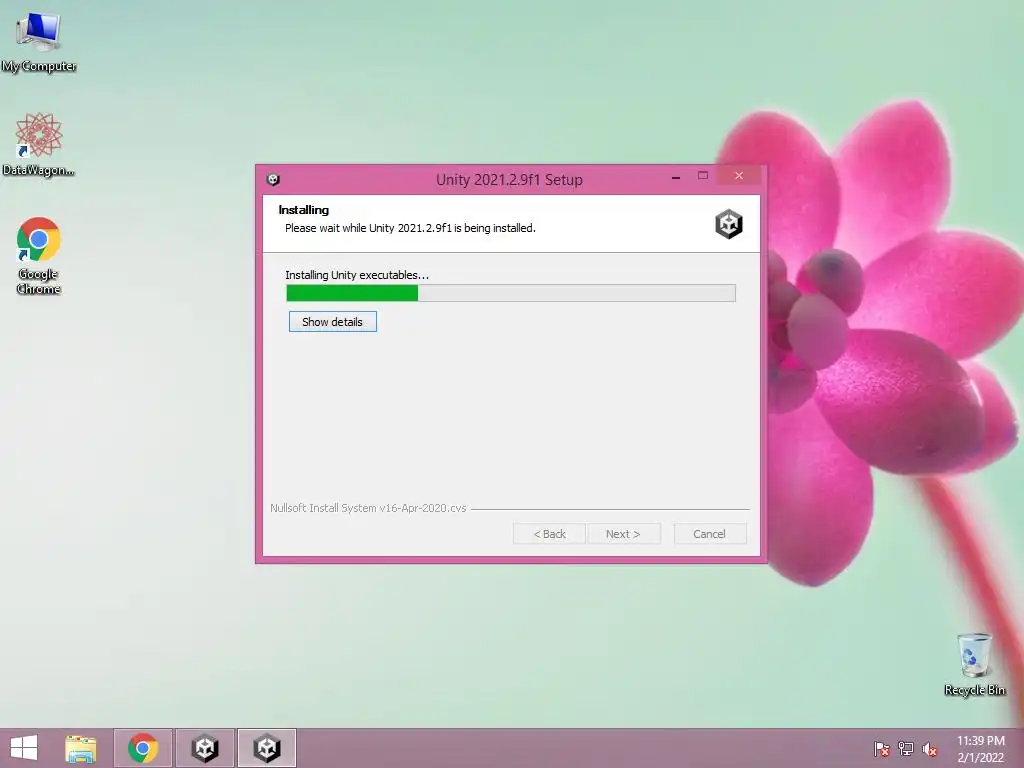Open the muted volume icon in tray
The width and height of the screenshot is (1024, 768).
tap(929, 749)
